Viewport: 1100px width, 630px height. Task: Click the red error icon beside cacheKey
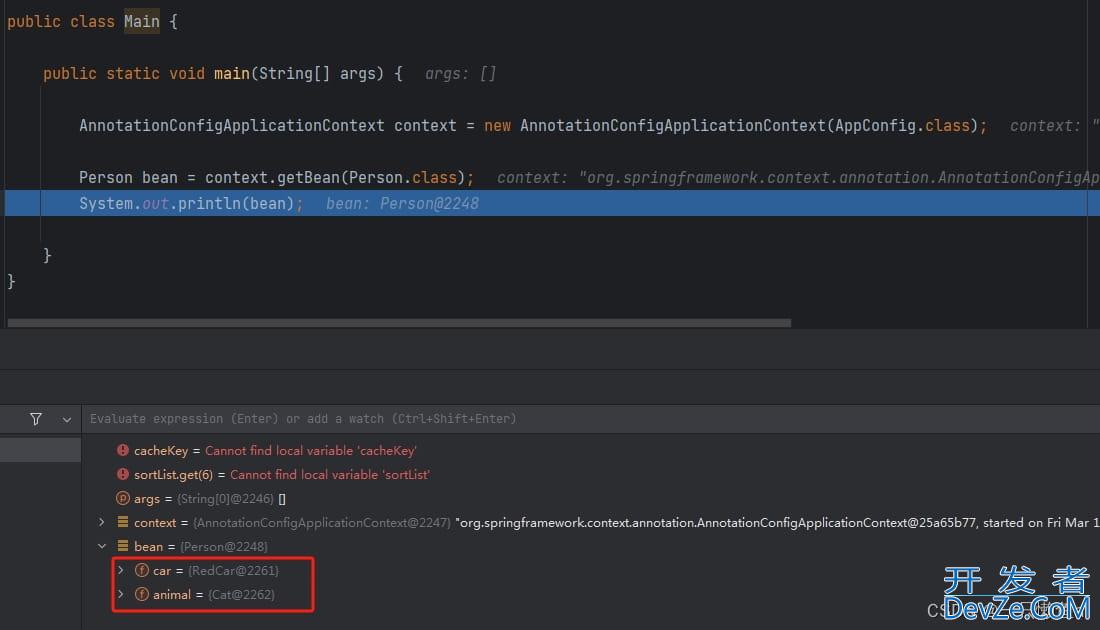[x=123, y=451]
